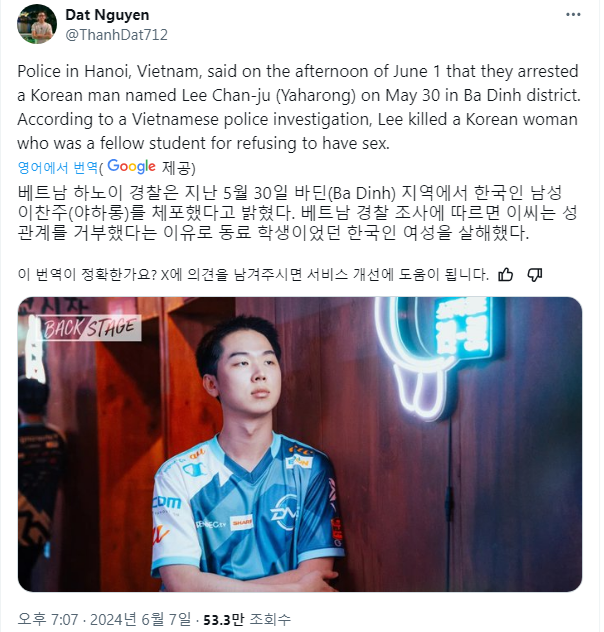
Task: Open the @ThanhDat712 handle link
Action: [116, 35]
